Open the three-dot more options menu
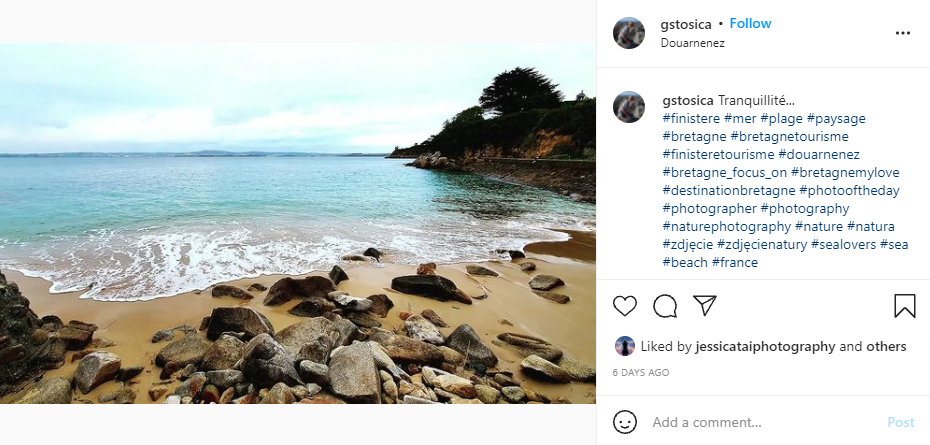930x445 pixels. 903,33
